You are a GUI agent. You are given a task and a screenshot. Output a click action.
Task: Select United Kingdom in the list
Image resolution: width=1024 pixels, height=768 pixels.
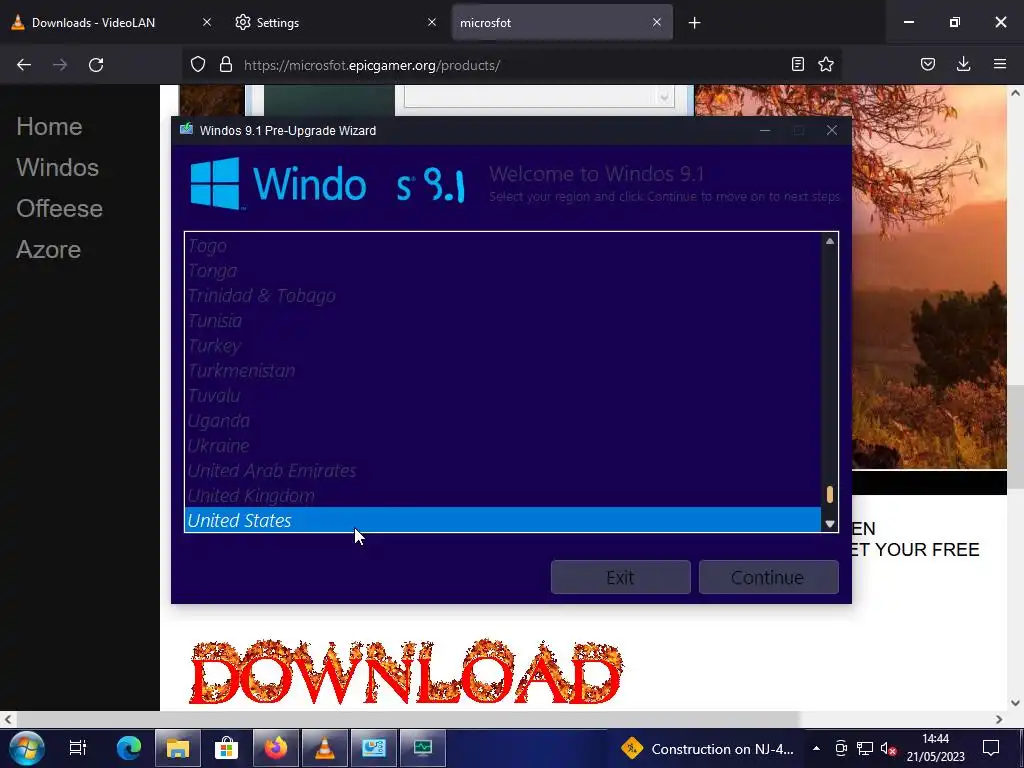tap(502, 495)
